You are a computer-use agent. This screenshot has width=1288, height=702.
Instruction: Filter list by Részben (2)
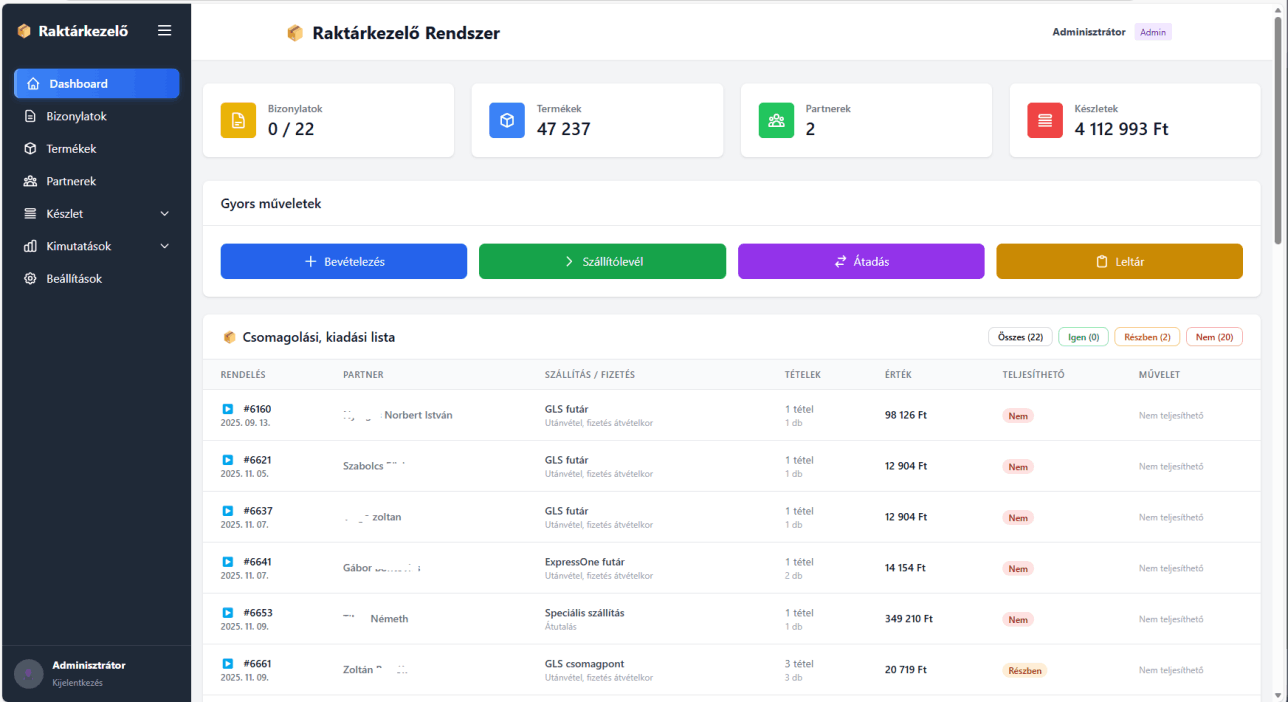coord(1146,337)
